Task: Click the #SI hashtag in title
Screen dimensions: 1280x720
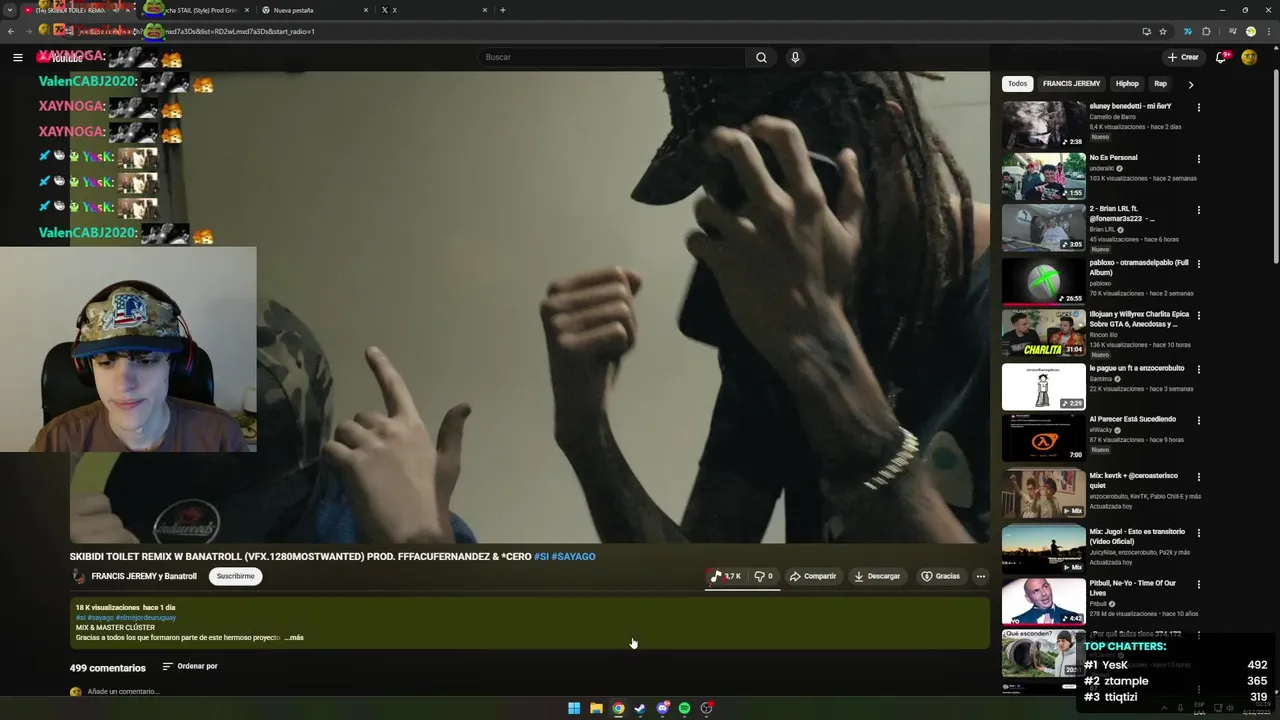Action: click(x=540, y=556)
